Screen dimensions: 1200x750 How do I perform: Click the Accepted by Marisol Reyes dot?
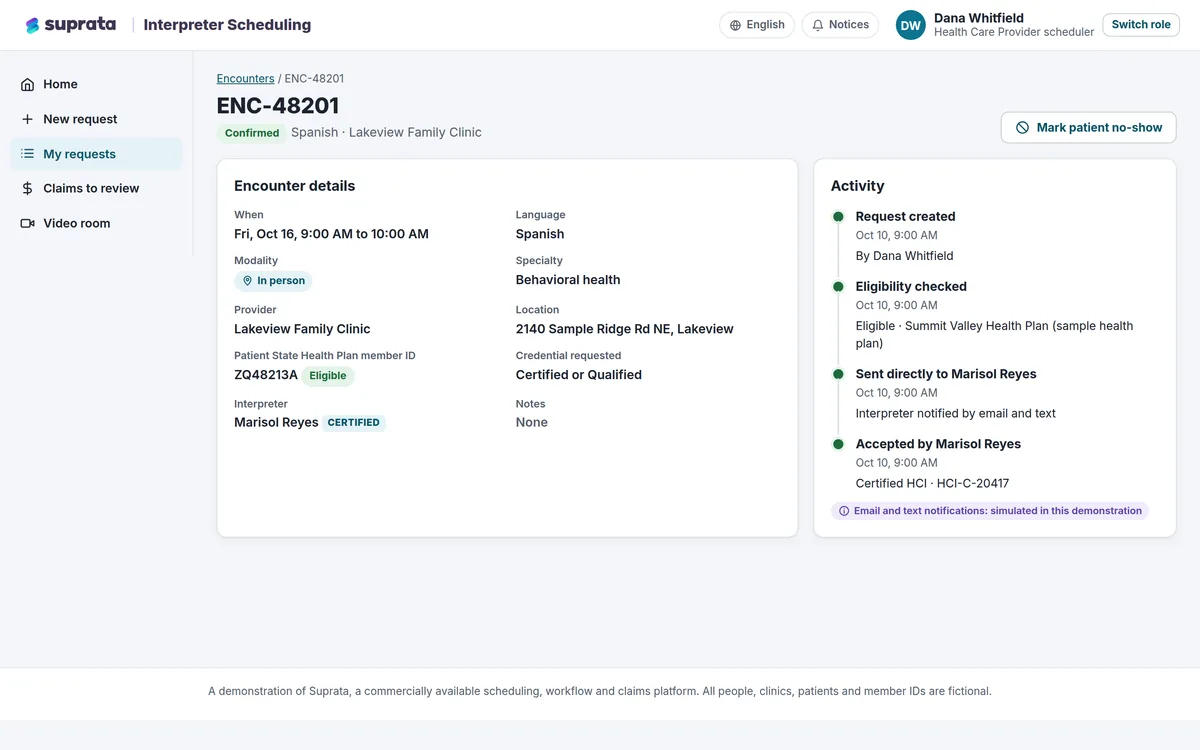(x=838, y=444)
